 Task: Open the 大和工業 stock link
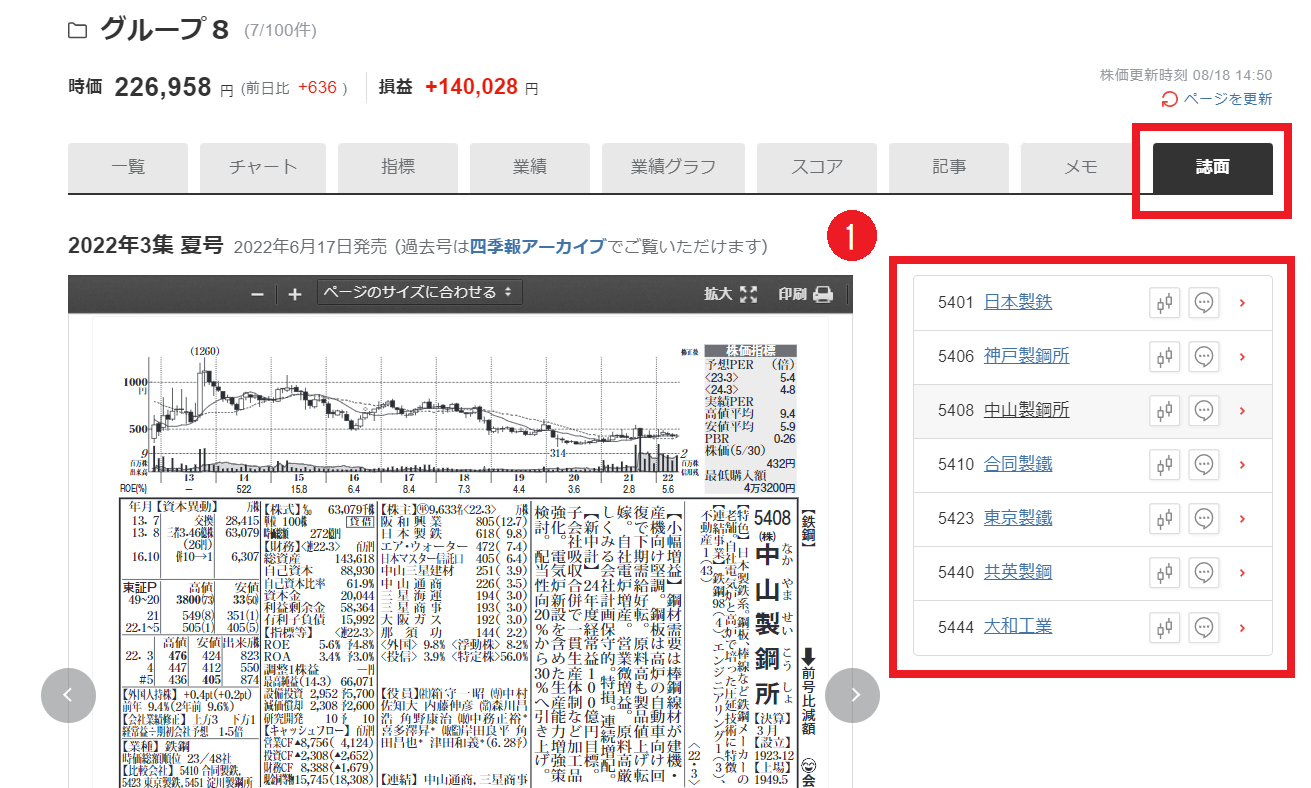[1018, 627]
